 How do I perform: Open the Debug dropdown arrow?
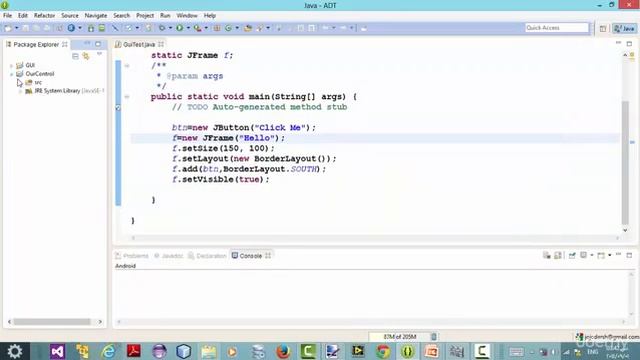coord(170,28)
